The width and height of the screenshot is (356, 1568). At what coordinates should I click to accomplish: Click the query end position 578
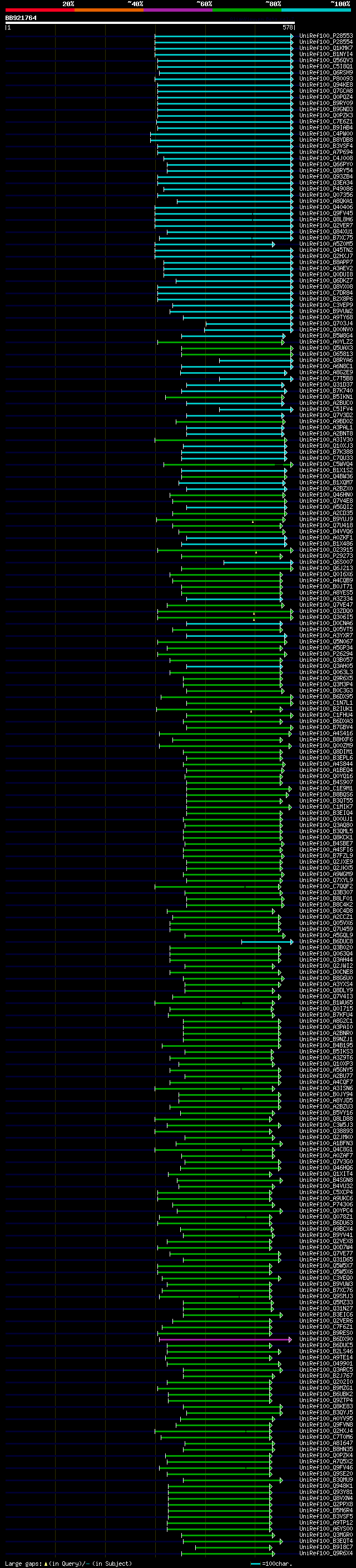click(x=288, y=27)
